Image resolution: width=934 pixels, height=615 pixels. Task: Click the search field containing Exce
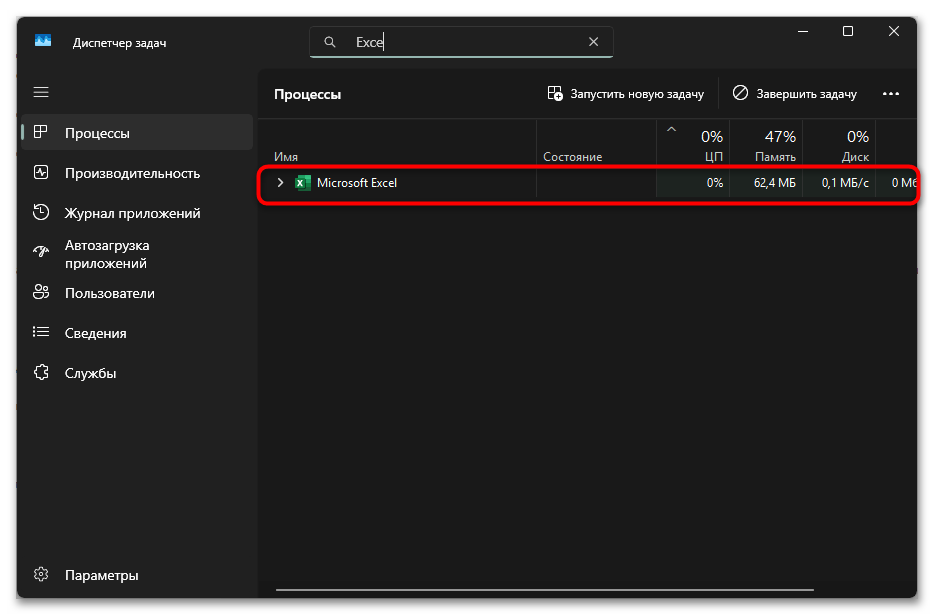click(460, 42)
